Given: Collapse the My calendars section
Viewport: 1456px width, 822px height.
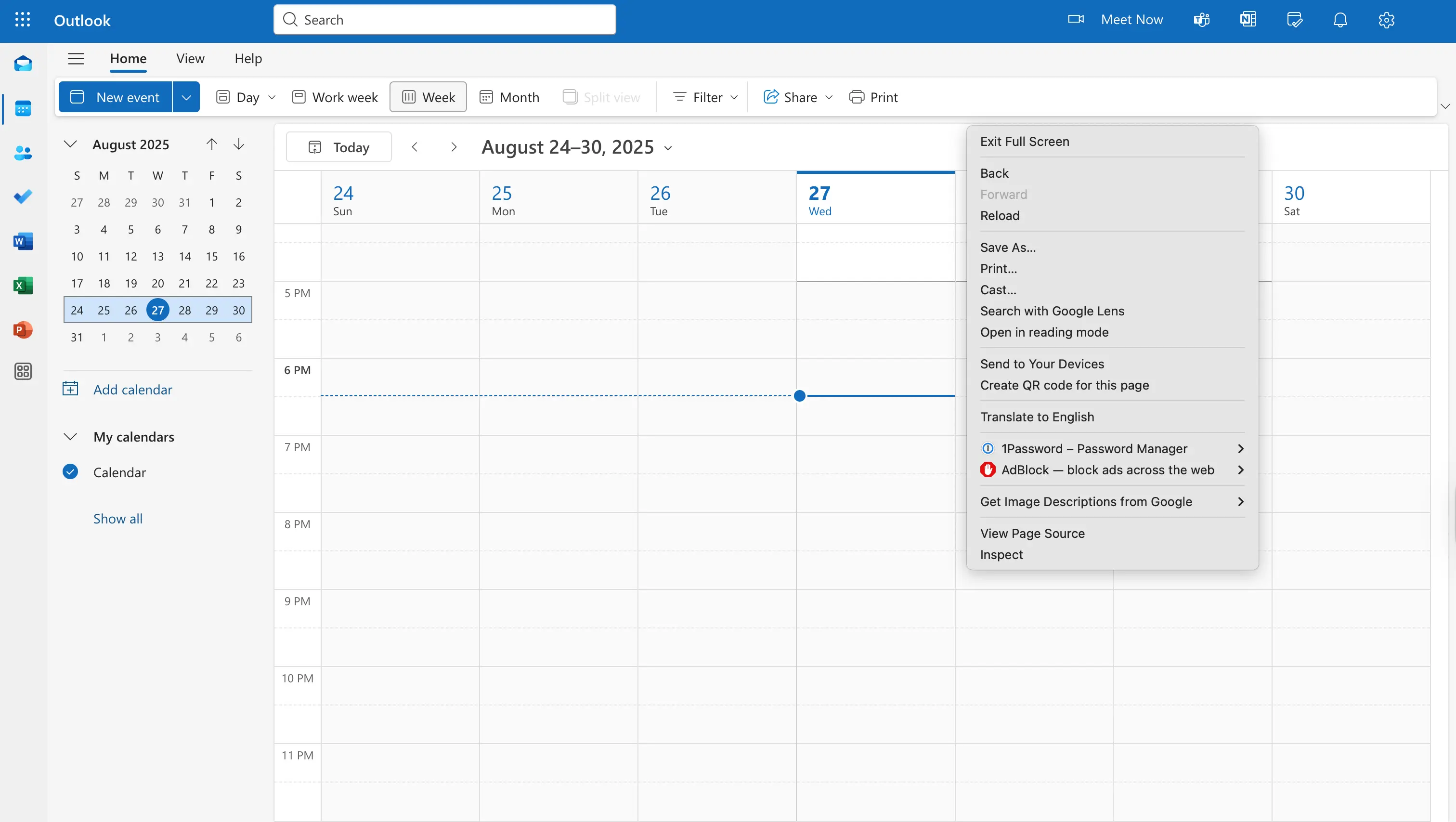Looking at the screenshot, I should (x=70, y=436).
